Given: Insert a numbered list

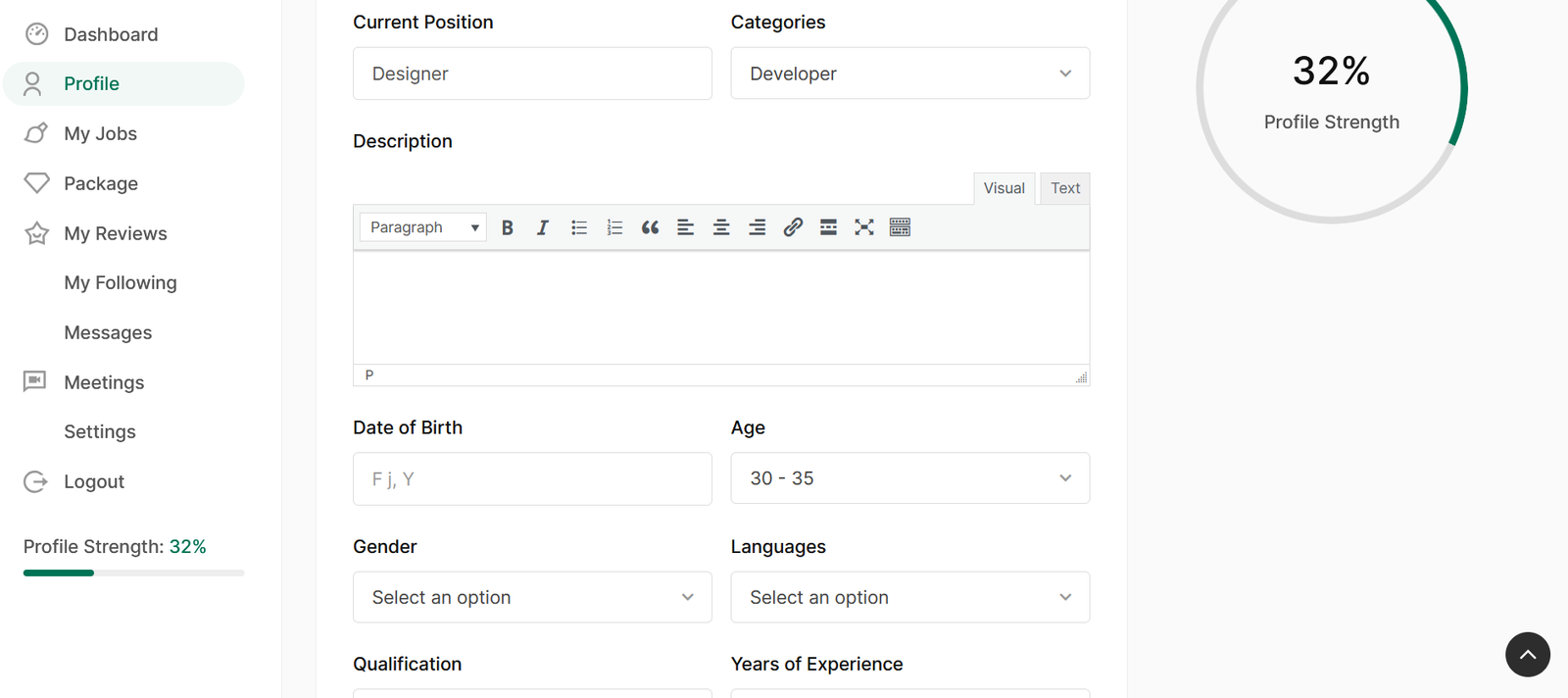Looking at the screenshot, I should point(614,227).
